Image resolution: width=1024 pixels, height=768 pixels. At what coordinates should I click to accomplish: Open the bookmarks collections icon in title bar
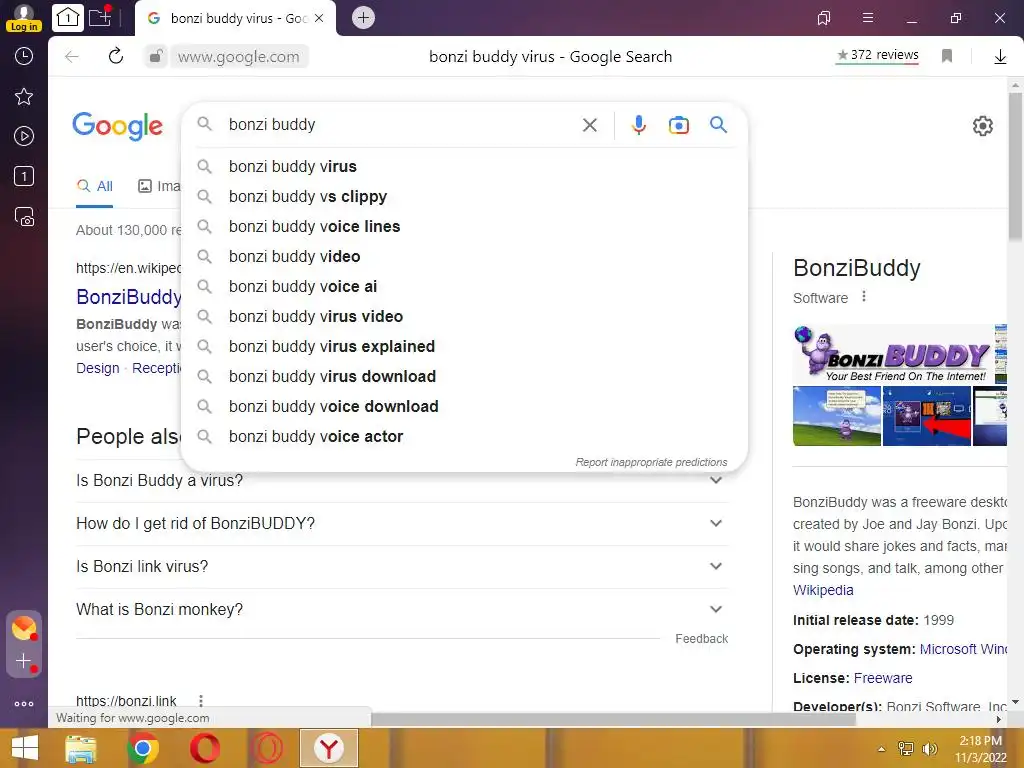point(824,18)
